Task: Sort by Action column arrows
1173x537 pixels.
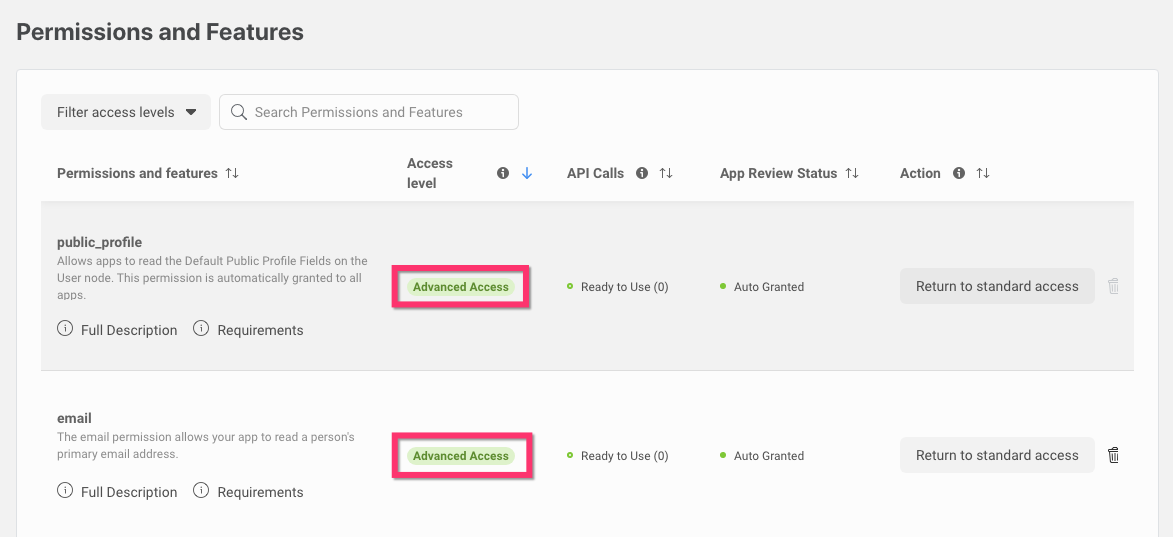Action: pyautogui.click(x=983, y=173)
